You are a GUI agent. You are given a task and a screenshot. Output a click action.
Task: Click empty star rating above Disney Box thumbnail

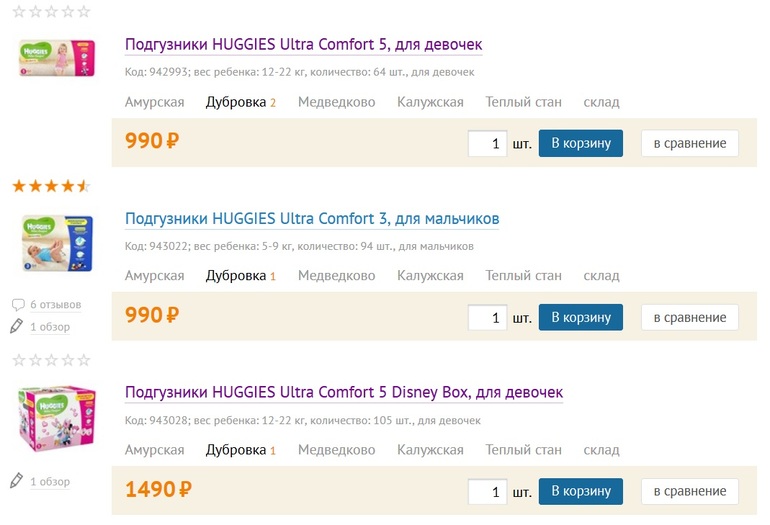click(51, 360)
